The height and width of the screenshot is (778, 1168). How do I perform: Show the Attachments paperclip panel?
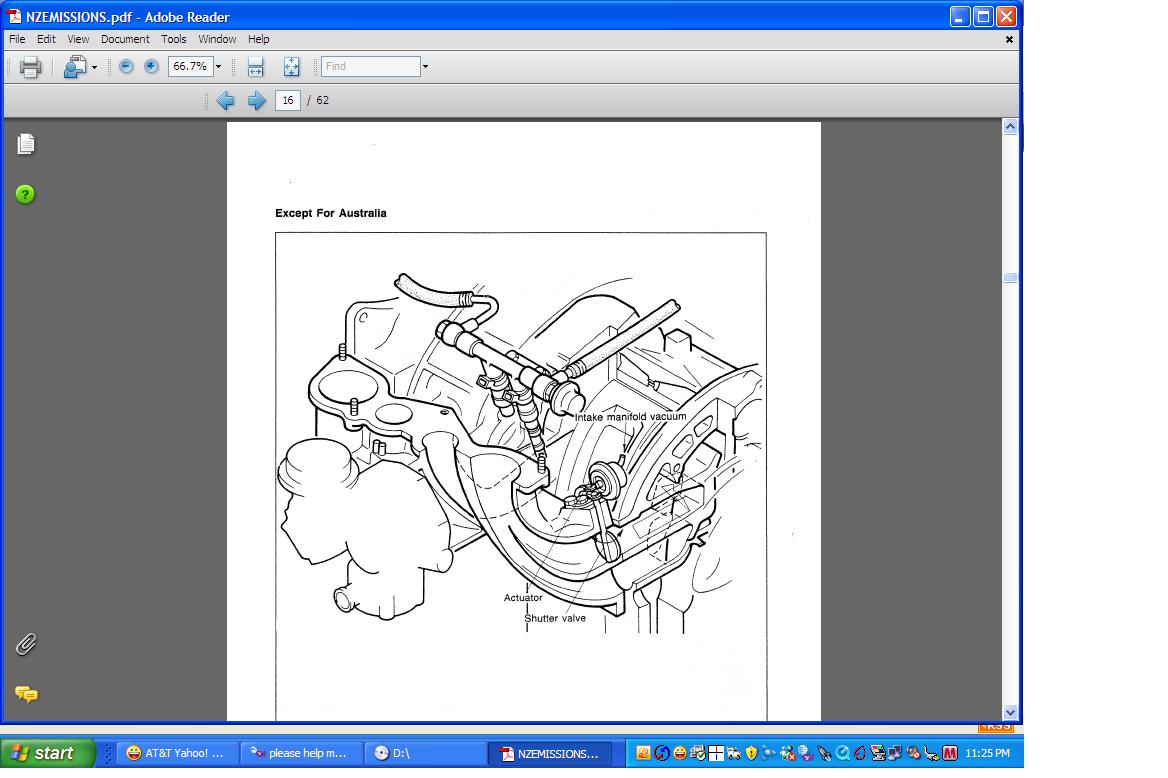tap(26, 644)
